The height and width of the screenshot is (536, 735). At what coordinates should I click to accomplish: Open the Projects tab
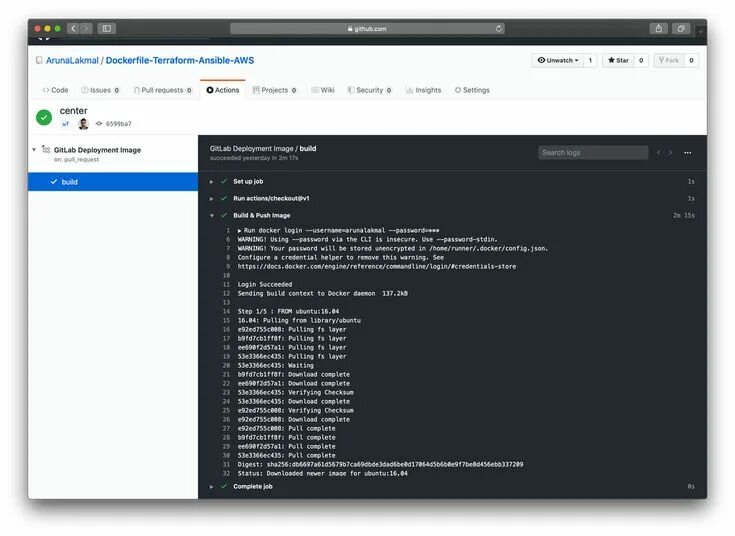(275, 90)
